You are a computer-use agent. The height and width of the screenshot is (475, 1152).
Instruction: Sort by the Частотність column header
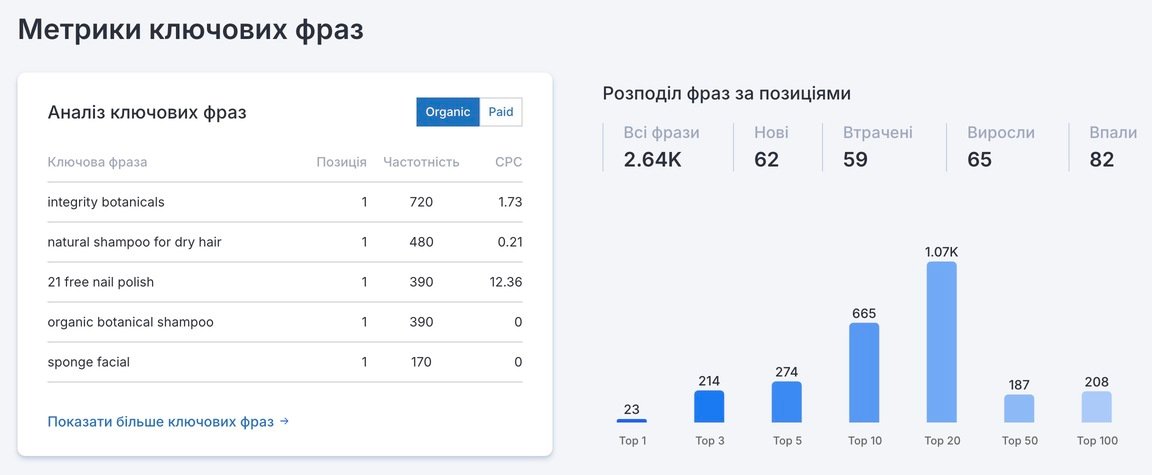click(x=421, y=162)
